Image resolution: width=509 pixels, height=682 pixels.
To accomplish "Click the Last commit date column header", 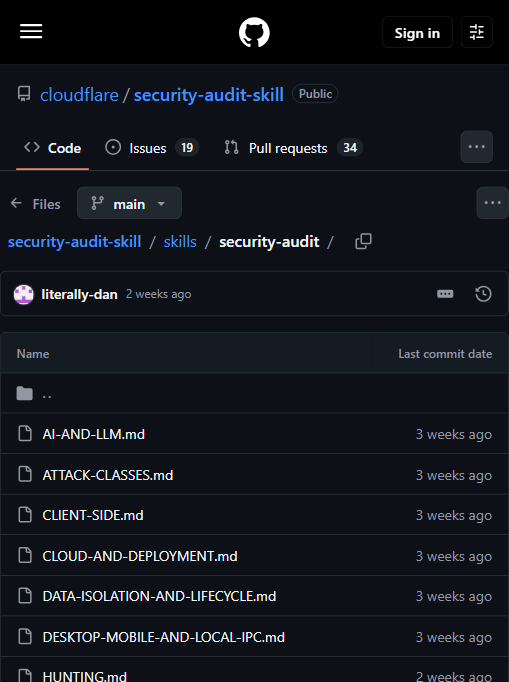I will [x=445, y=354].
